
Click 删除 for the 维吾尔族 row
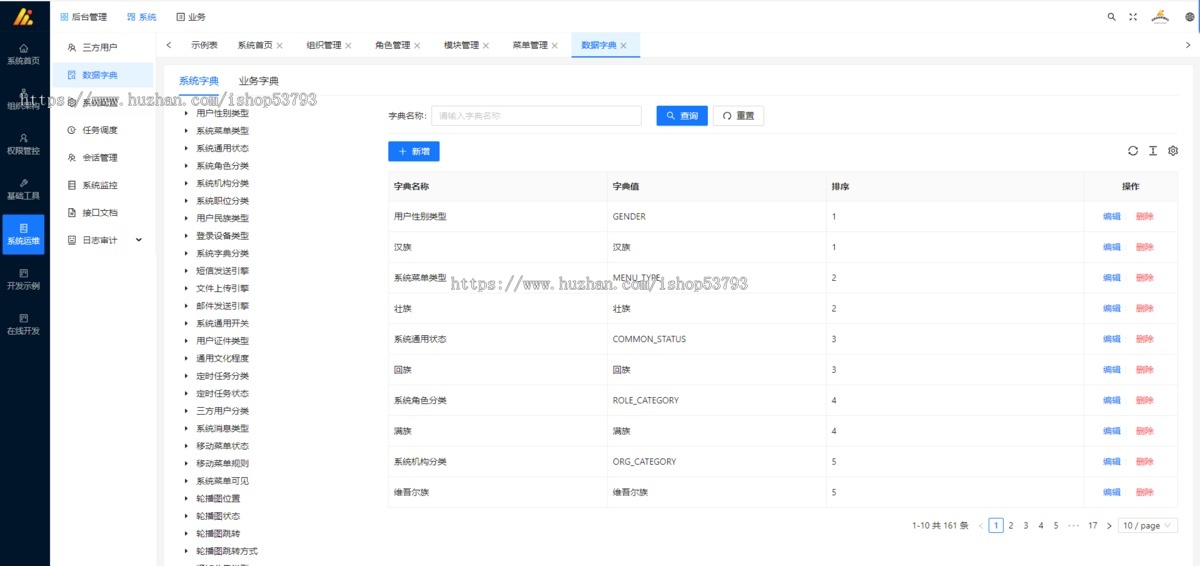[x=1145, y=492]
